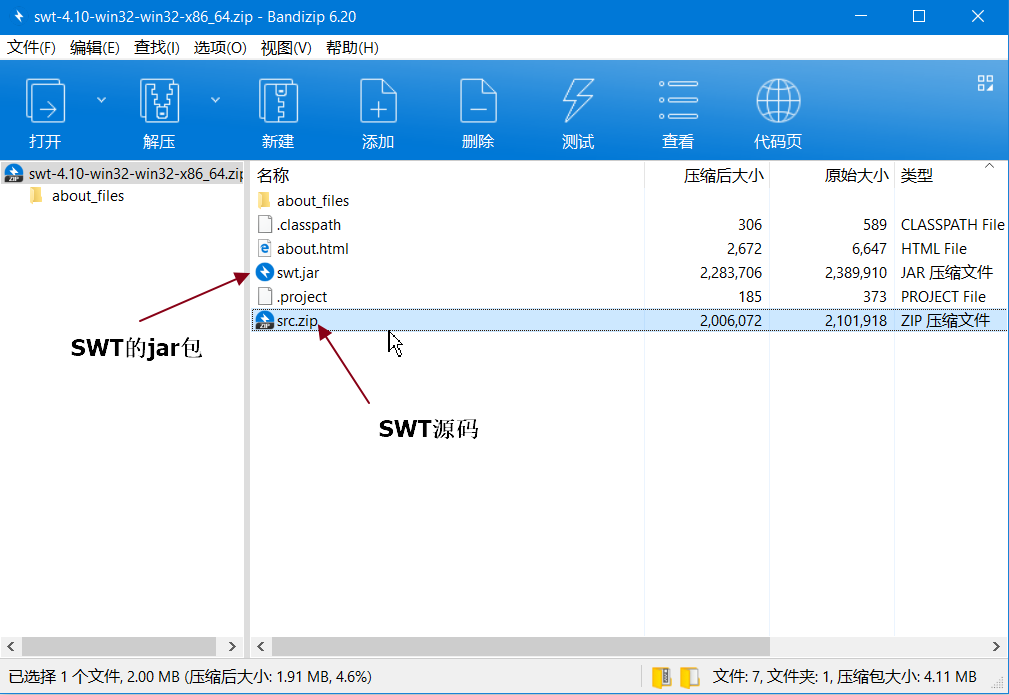Select the .classpath file name
Image resolution: width=1009 pixels, height=695 pixels.
tap(309, 225)
